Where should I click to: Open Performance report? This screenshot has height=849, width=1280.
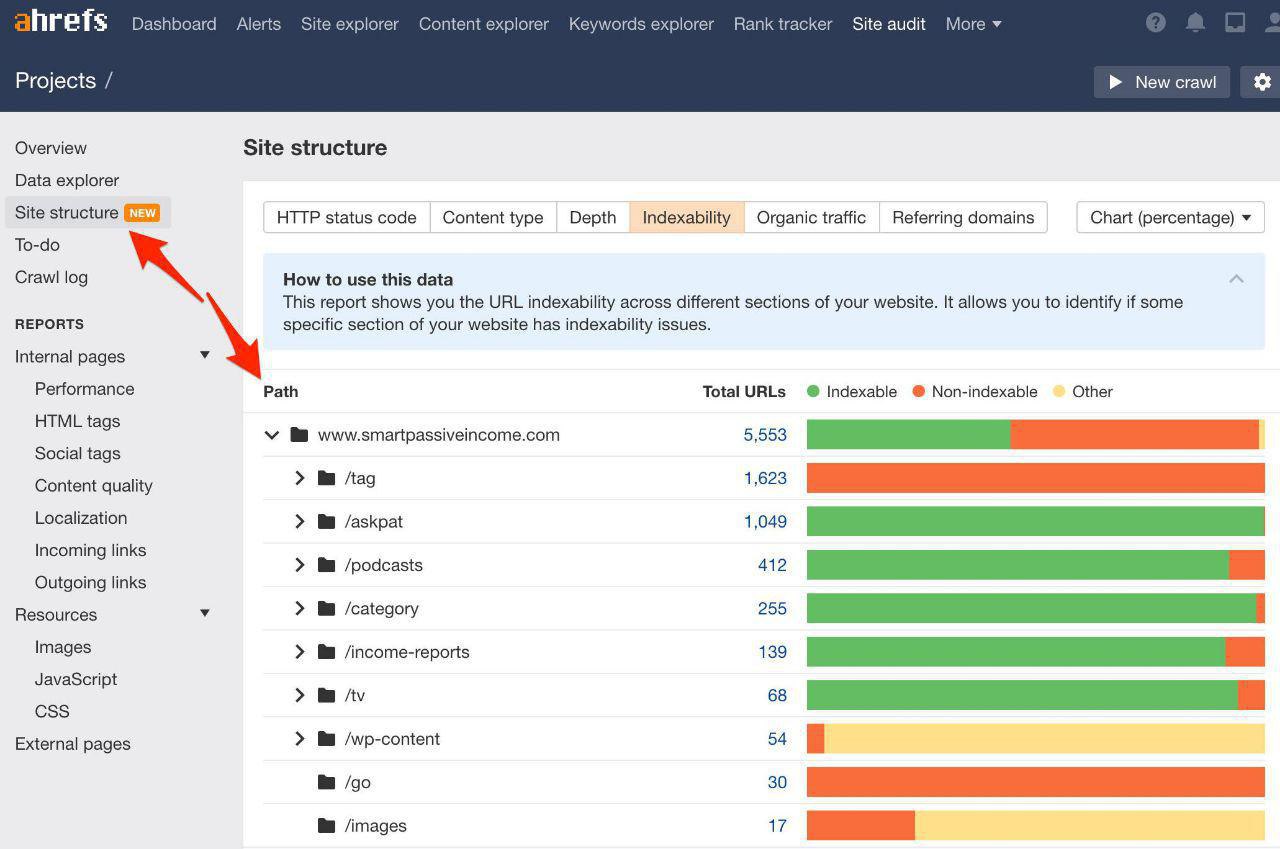[85, 389]
